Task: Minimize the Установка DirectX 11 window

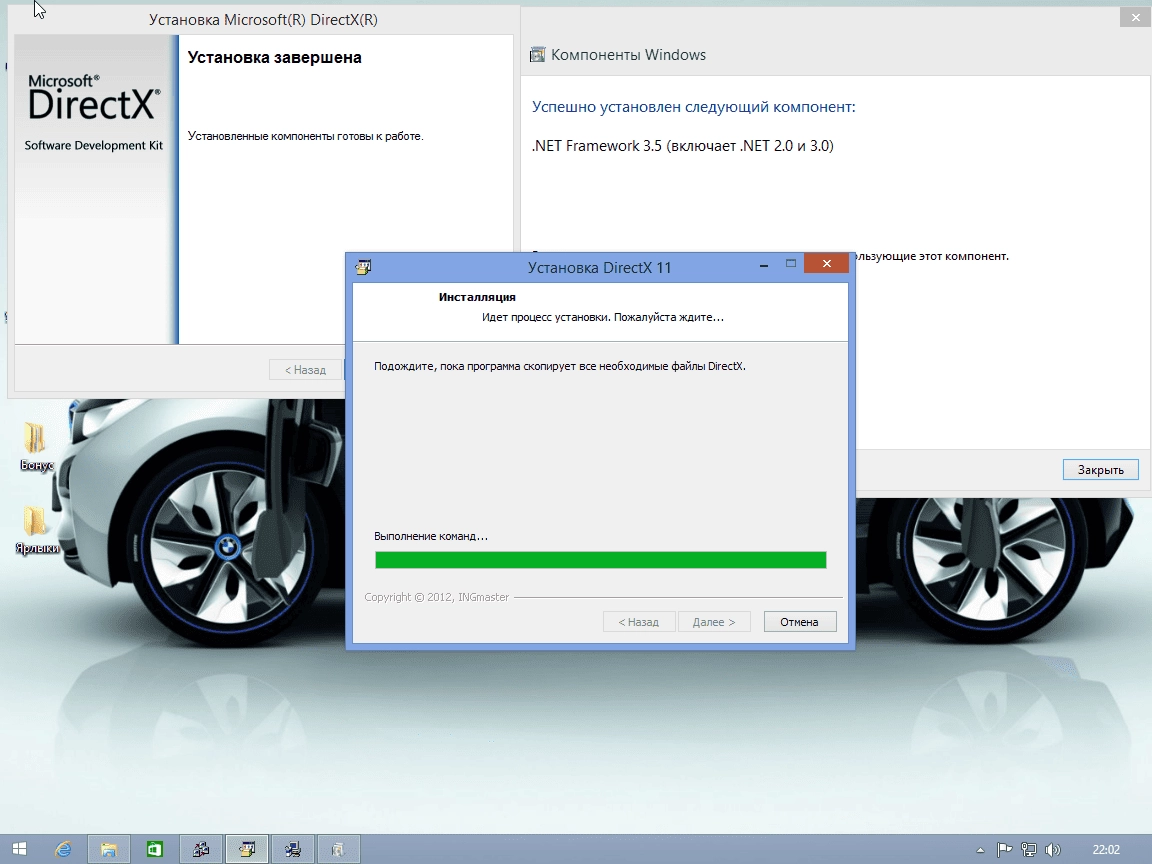Action: (x=764, y=264)
